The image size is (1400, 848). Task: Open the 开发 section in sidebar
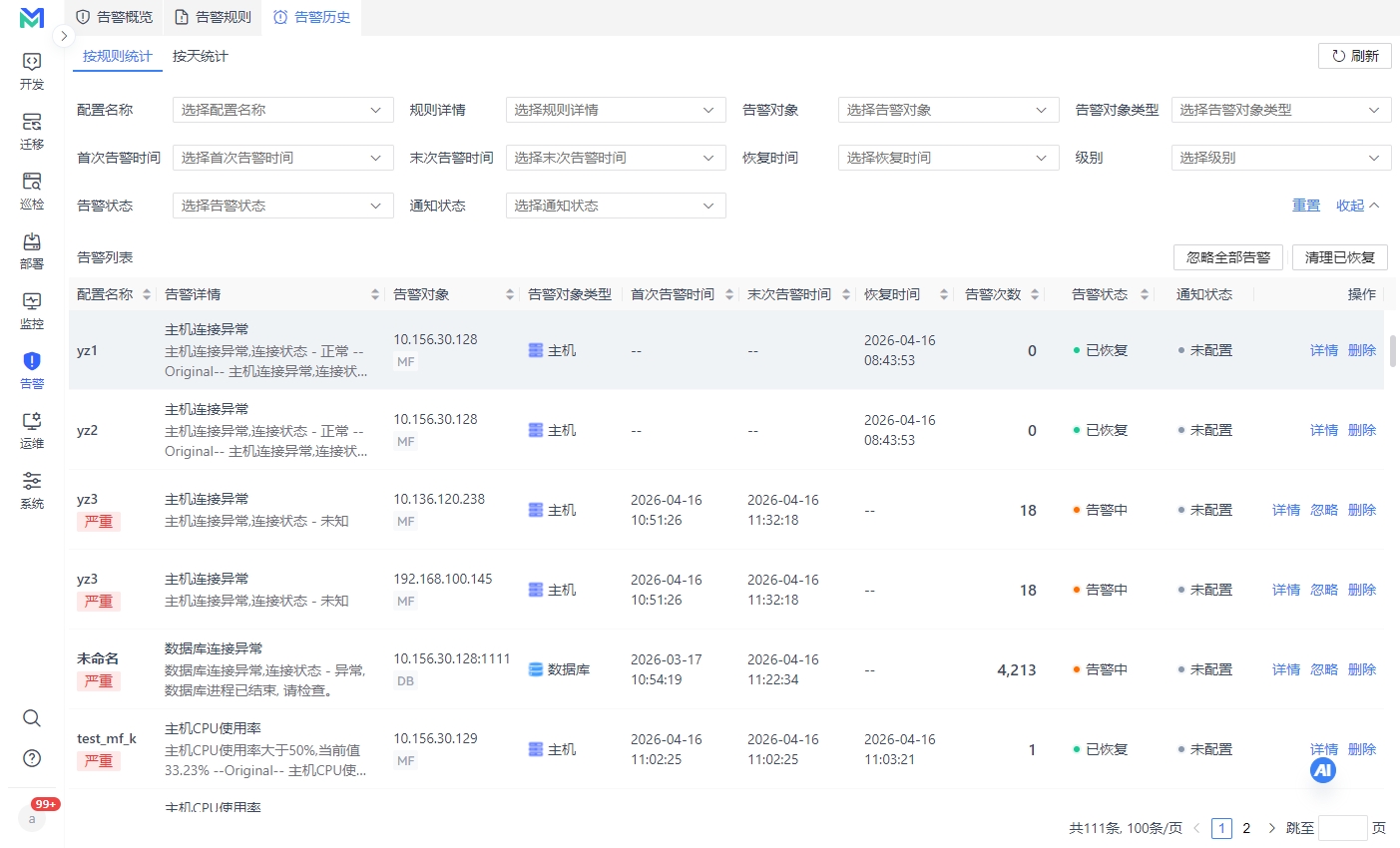[x=32, y=71]
